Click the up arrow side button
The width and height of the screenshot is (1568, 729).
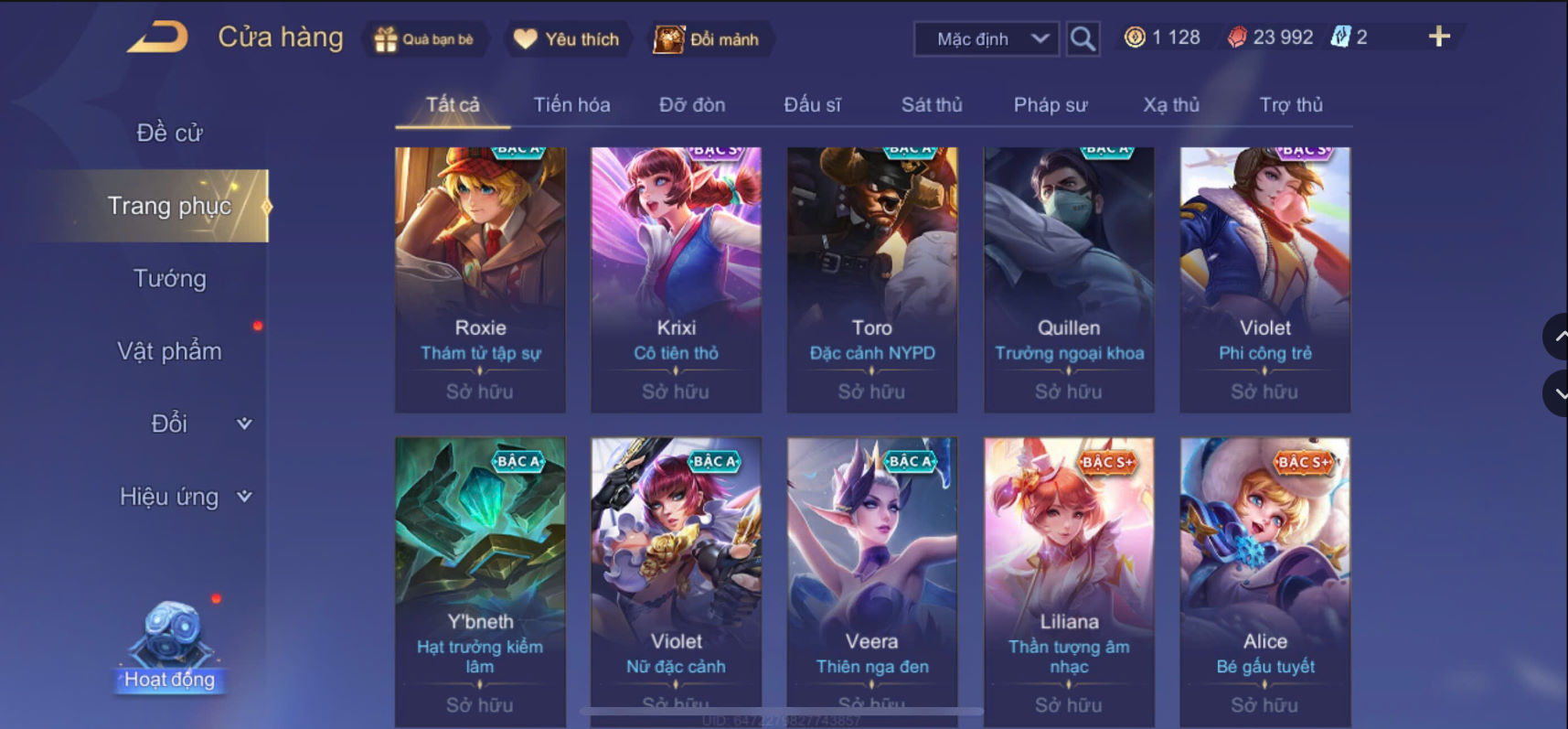(x=1556, y=337)
